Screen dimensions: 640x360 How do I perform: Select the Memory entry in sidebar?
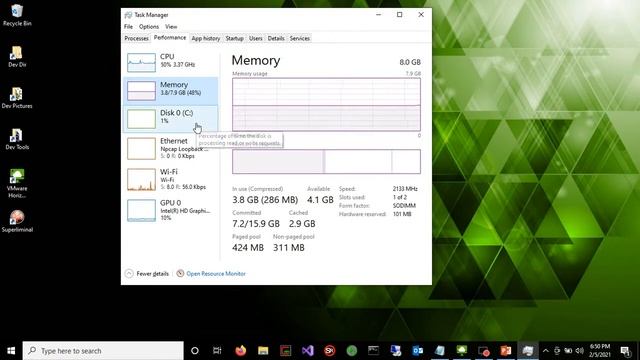click(x=170, y=91)
